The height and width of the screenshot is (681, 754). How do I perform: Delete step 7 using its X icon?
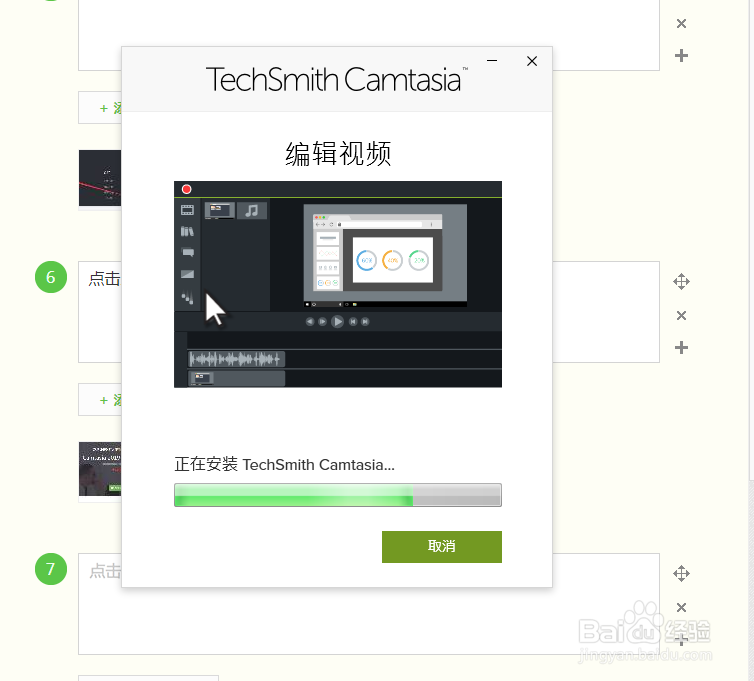681,607
